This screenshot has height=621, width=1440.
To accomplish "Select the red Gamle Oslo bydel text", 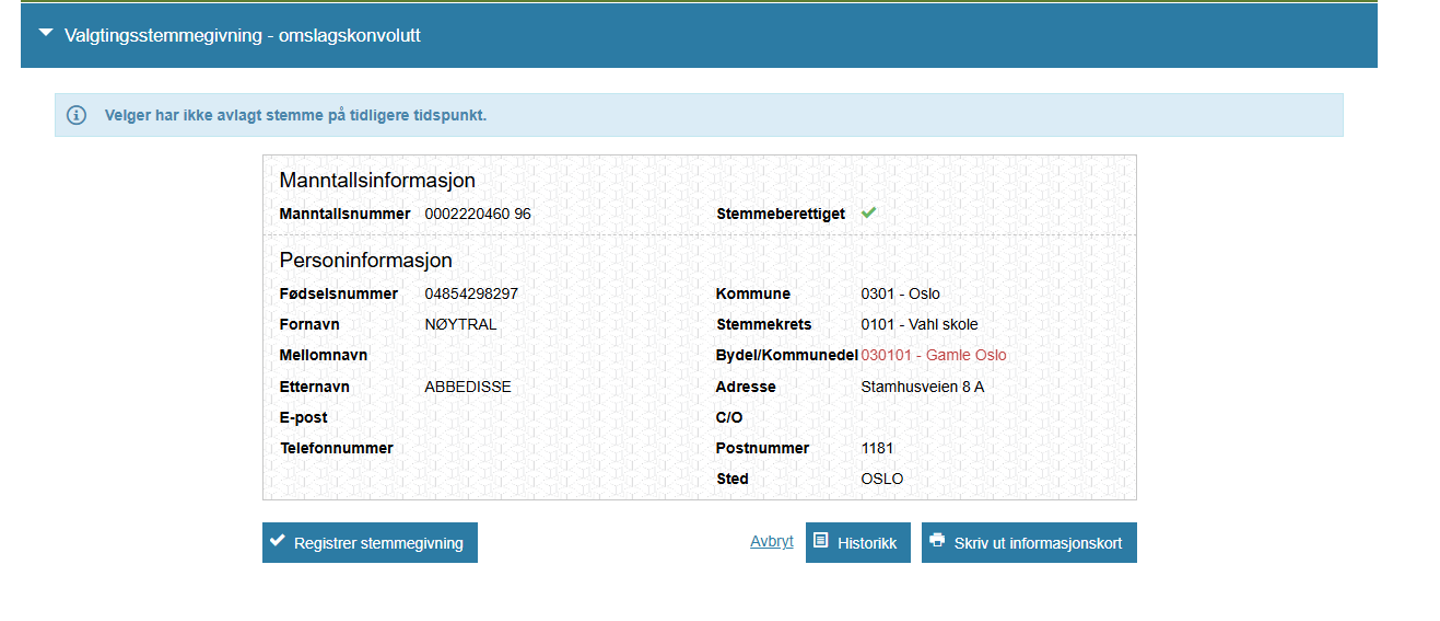I will coord(933,355).
